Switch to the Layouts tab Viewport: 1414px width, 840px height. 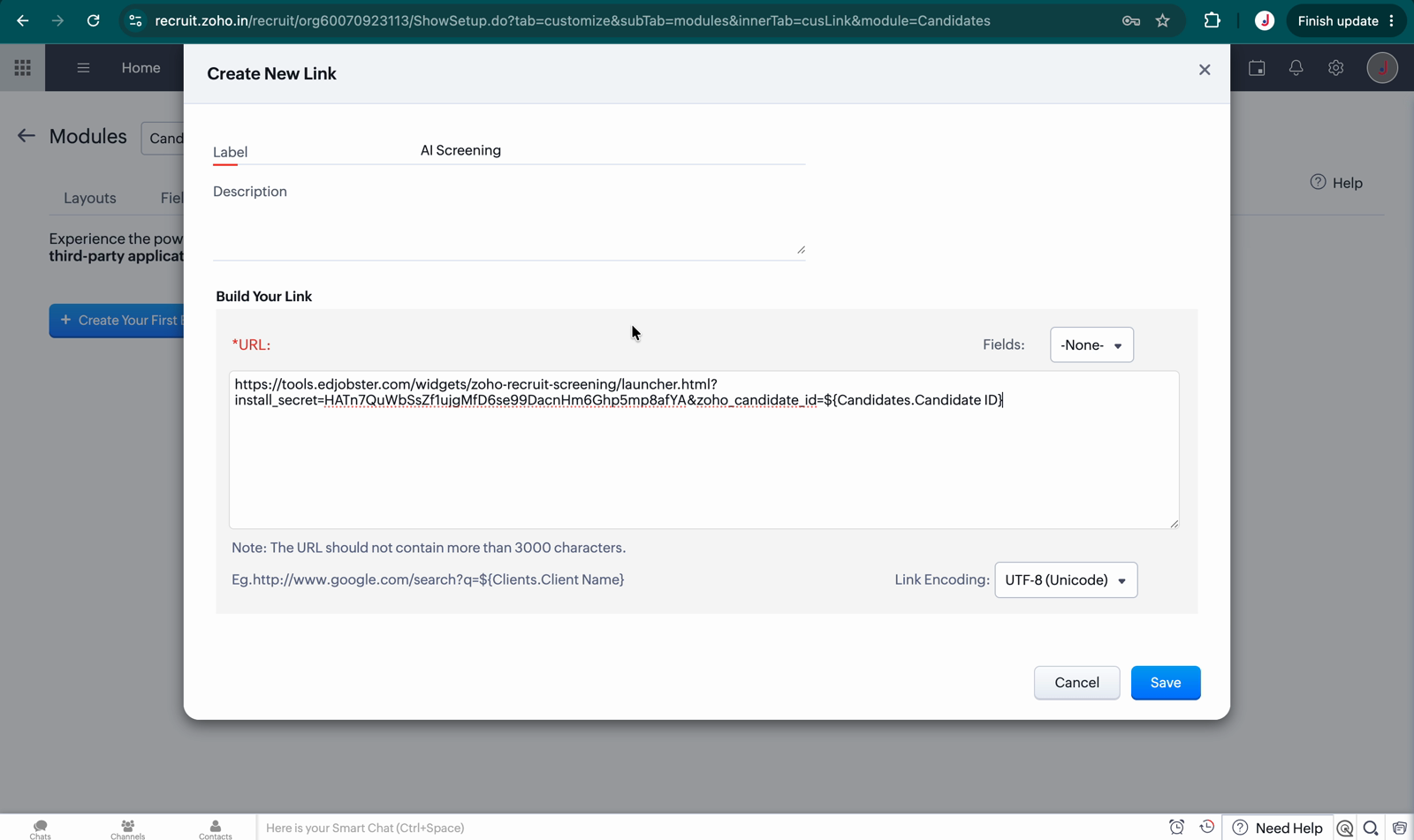90,198
